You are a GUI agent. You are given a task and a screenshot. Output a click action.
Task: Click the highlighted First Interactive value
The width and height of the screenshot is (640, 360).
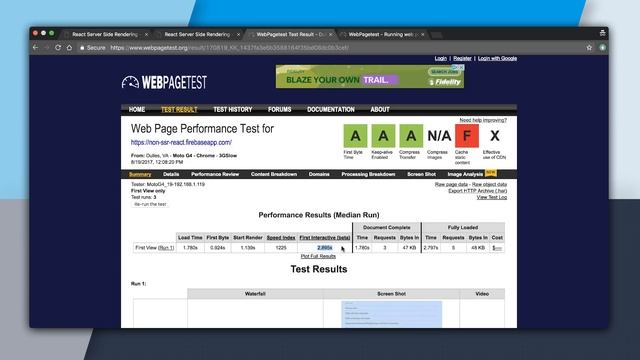(x=325, y=248)
